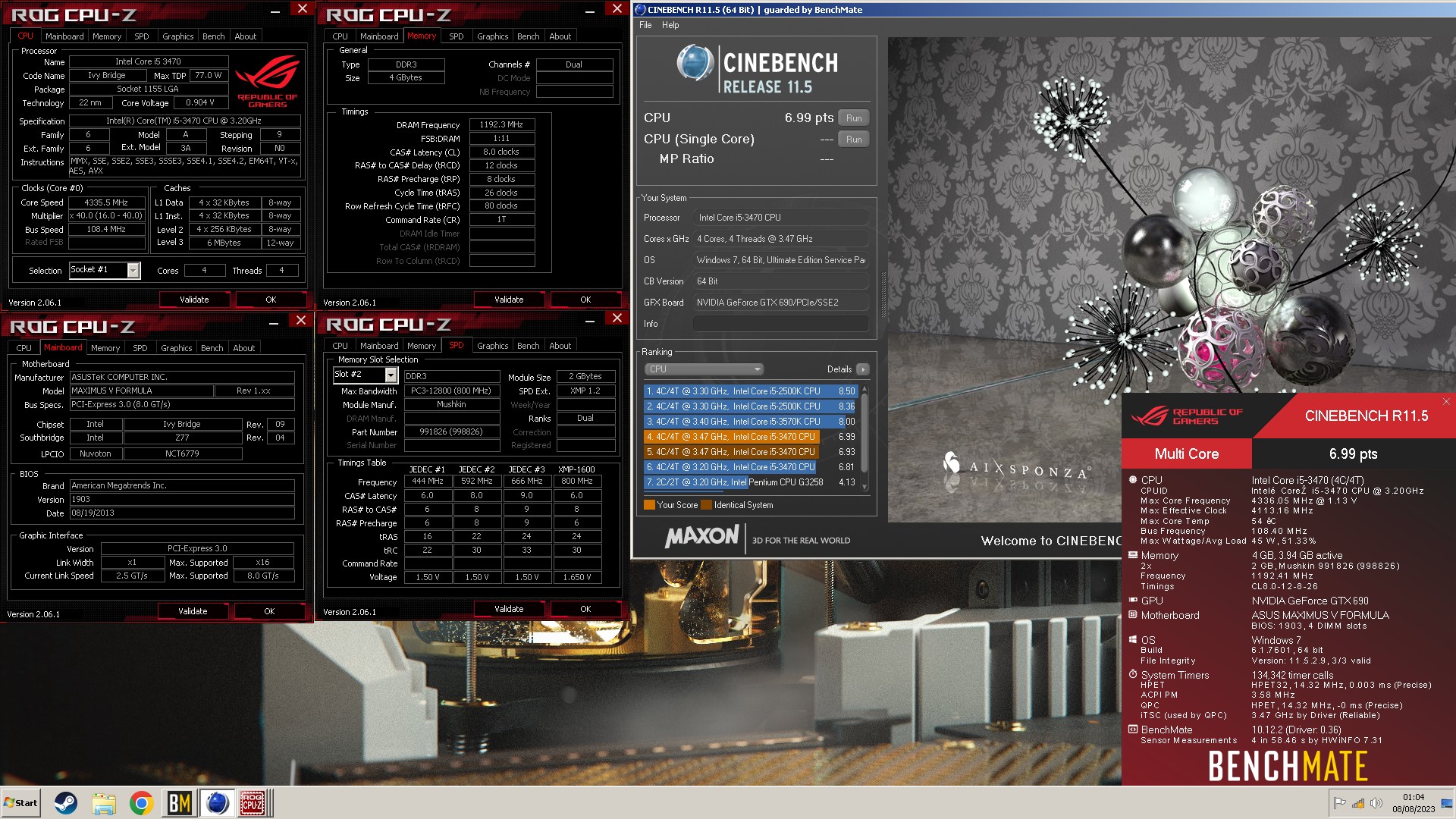This screenshot has width=1456, height=819.
Task: Click the Core Speed value 4335.5 MHz
Action: (x=106, y=202)
